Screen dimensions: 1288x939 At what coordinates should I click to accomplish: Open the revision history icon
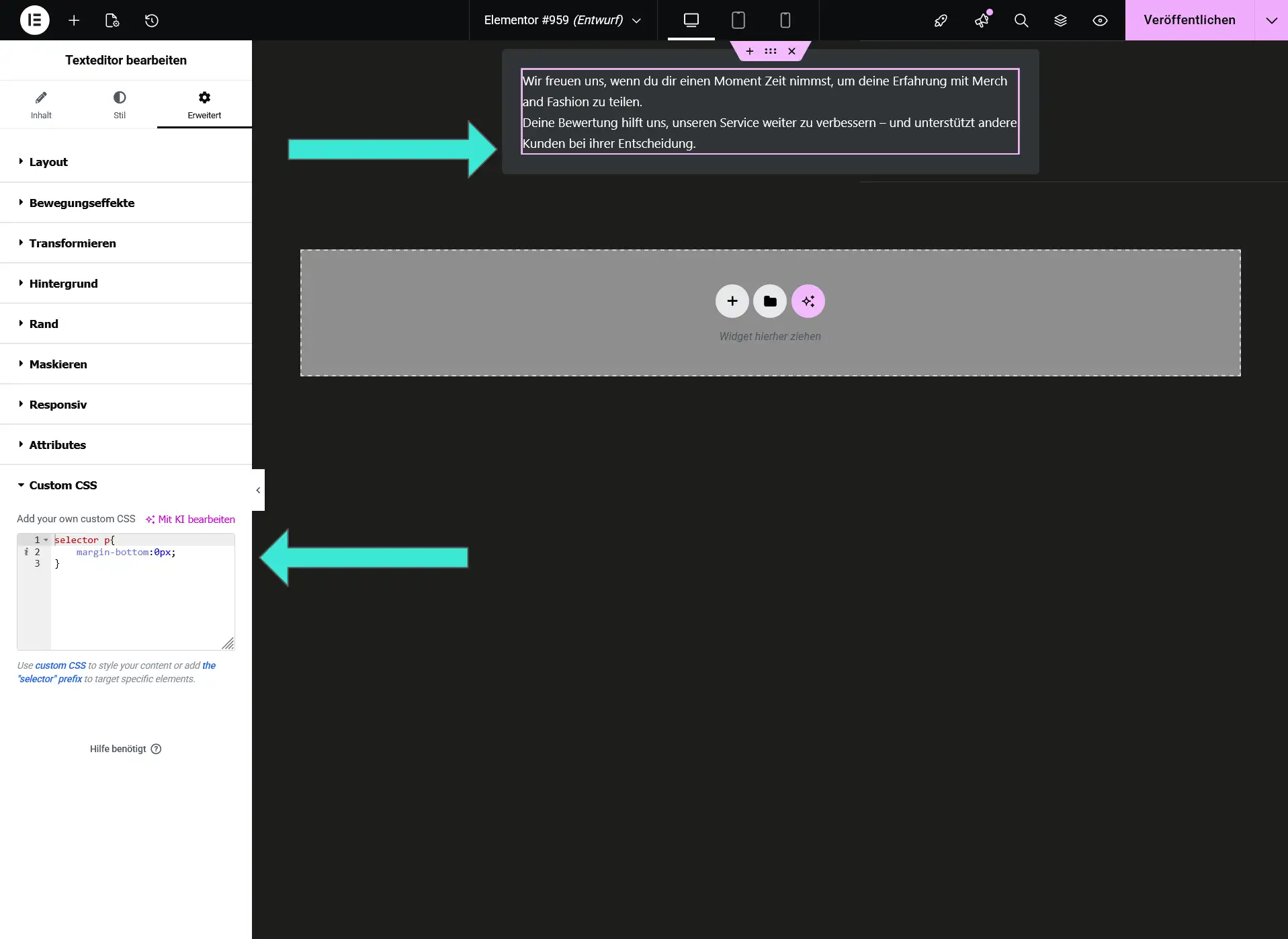click(151, 20)
